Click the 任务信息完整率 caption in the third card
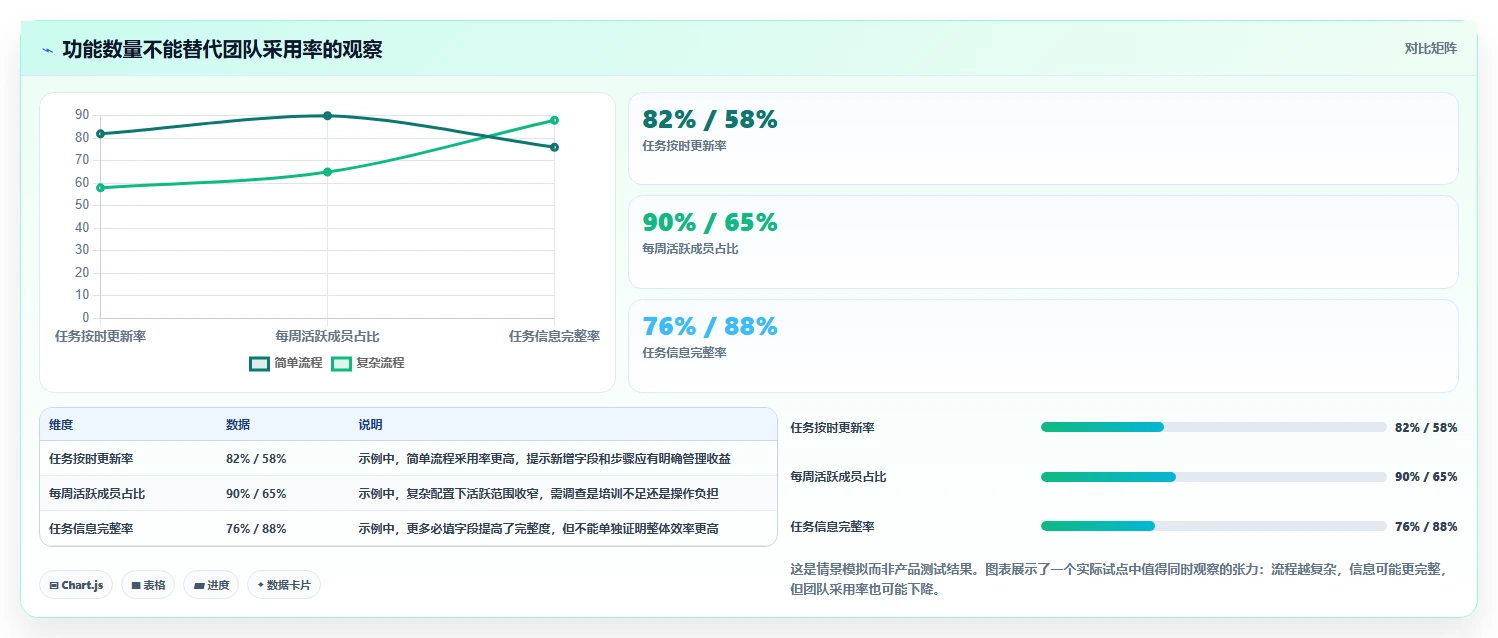Viewport: 1498px width, 638px height. [x=685, y=353]
